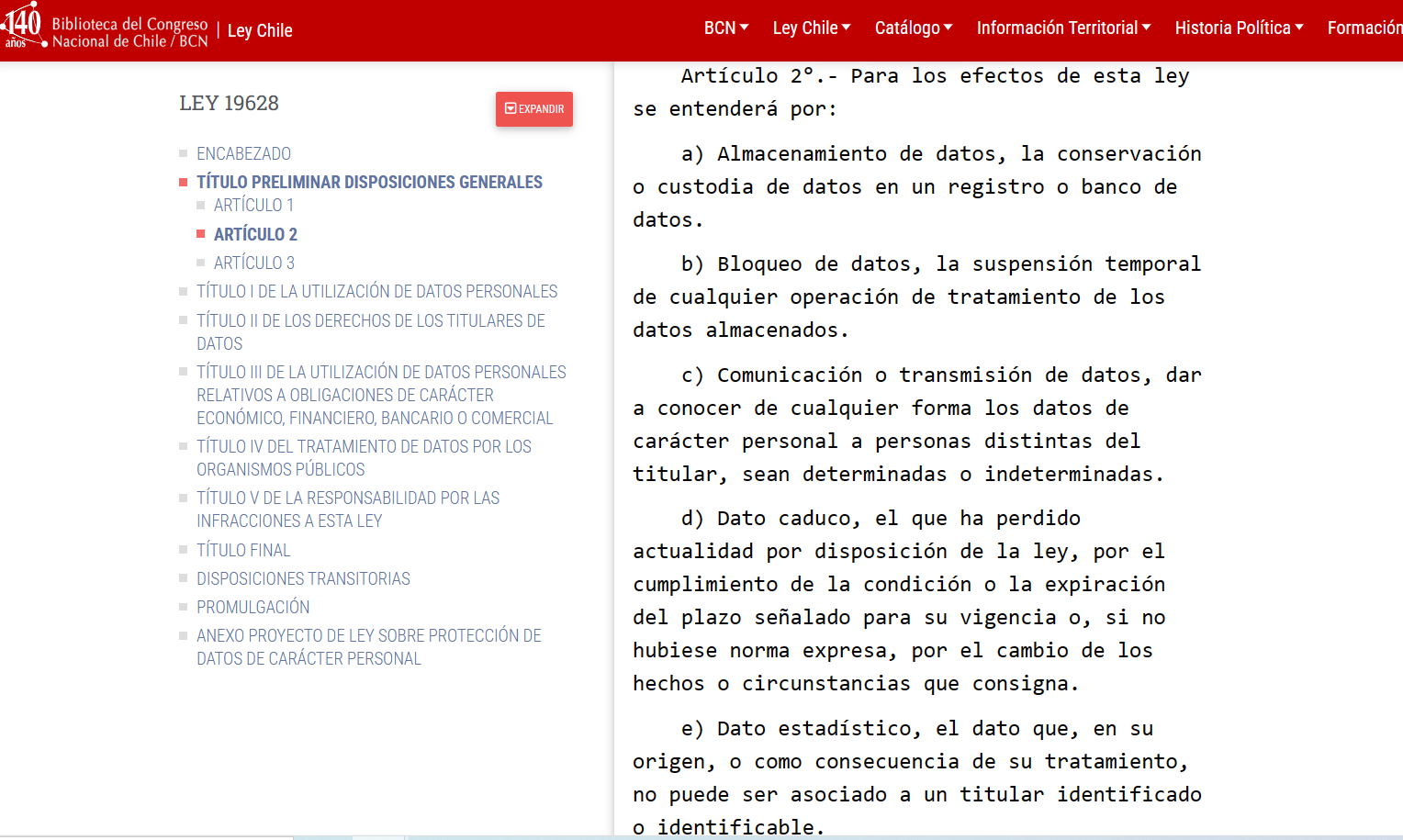1403x840 pixels.
Task: Click the 'Artículo 2°.- Para los efectos' text
Action: [911, 92]
